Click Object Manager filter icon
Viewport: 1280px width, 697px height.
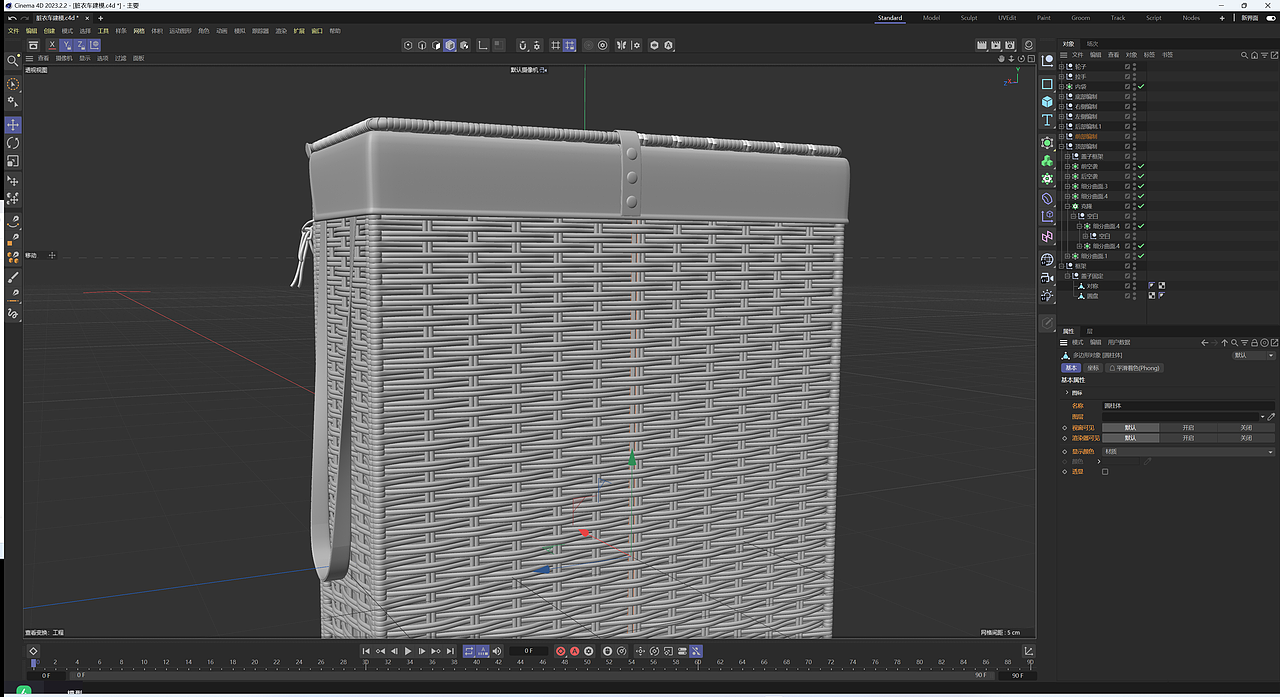1264,55
